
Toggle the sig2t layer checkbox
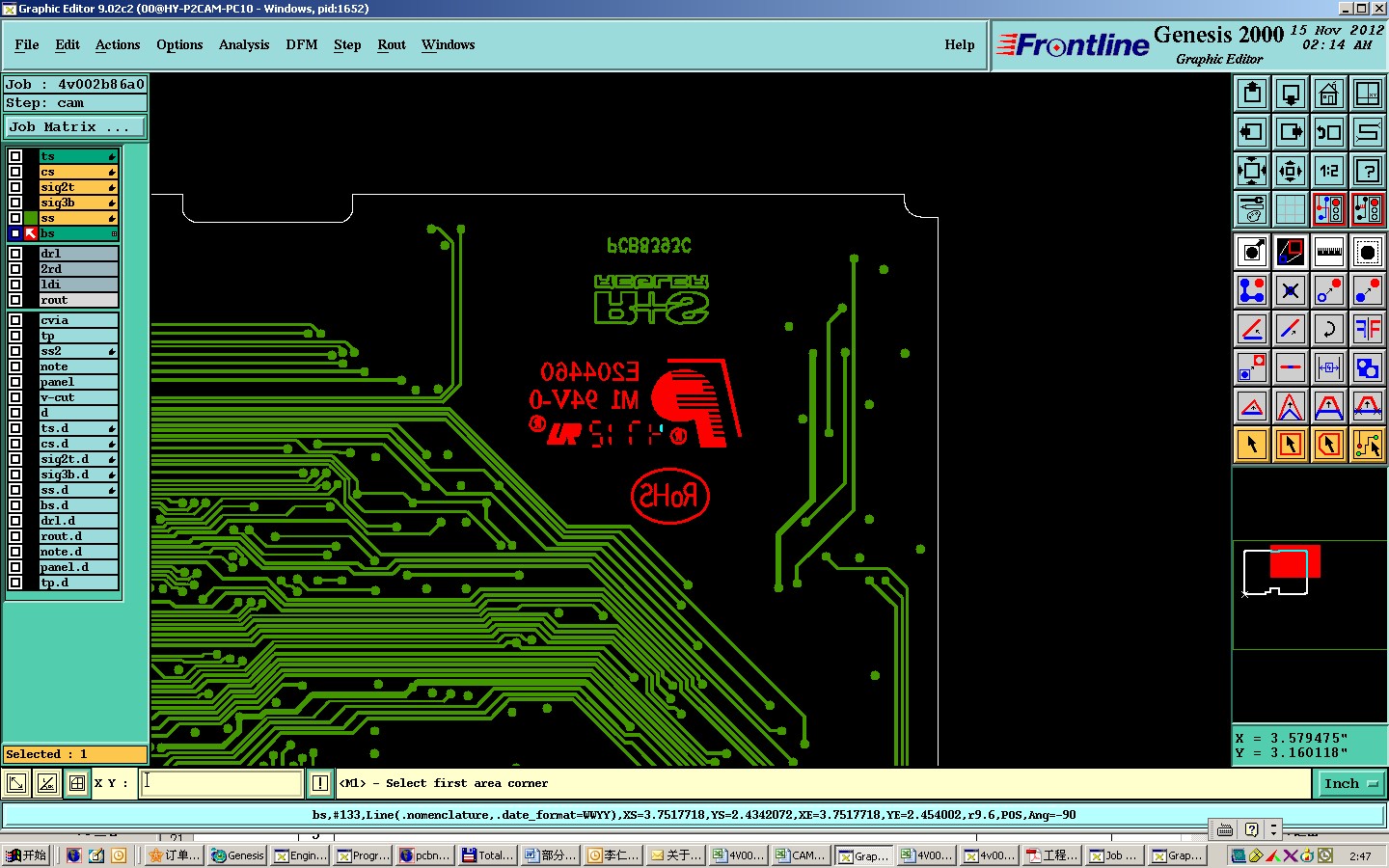tap(15, 187)
